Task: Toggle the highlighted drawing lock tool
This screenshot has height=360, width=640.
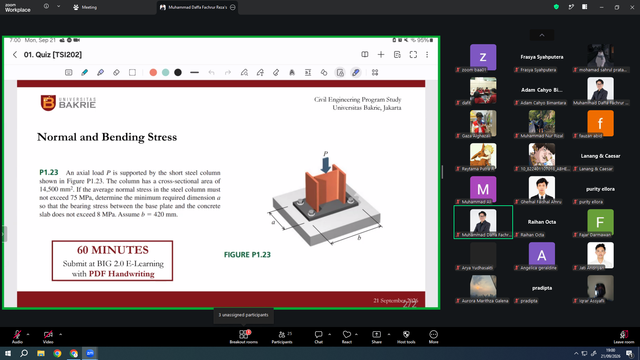Action: tap(340, 73)
